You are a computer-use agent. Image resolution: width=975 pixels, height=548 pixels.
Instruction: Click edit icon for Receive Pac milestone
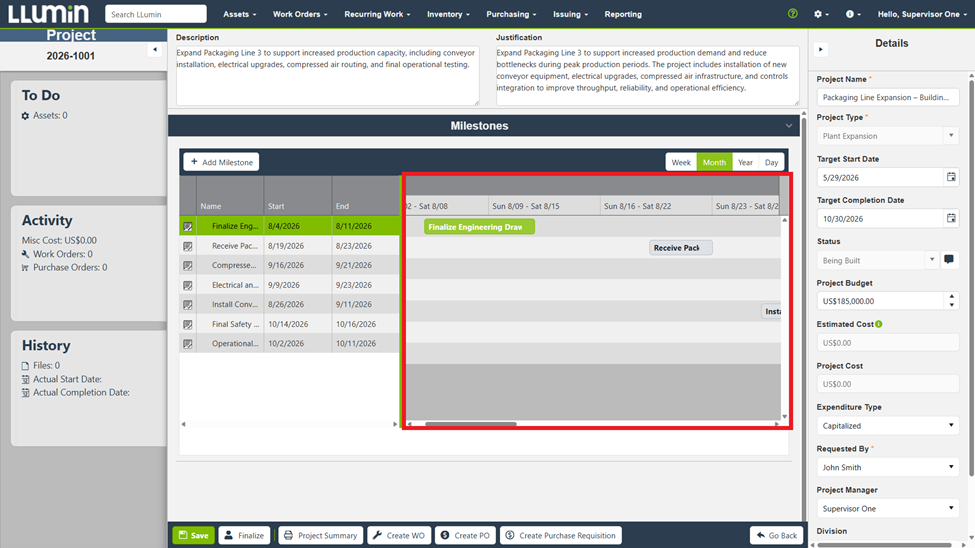pyautogui.click(x=188, y=246)
